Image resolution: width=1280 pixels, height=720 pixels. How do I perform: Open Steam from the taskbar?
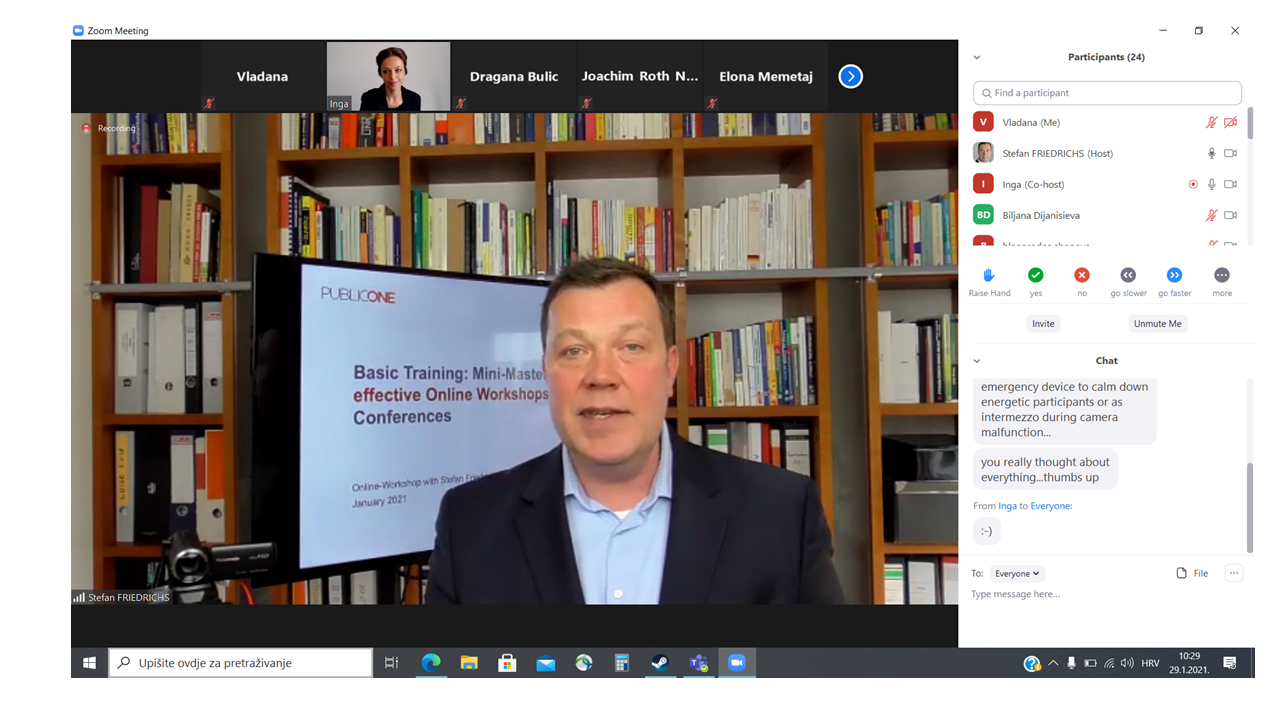tap(660, 662)
